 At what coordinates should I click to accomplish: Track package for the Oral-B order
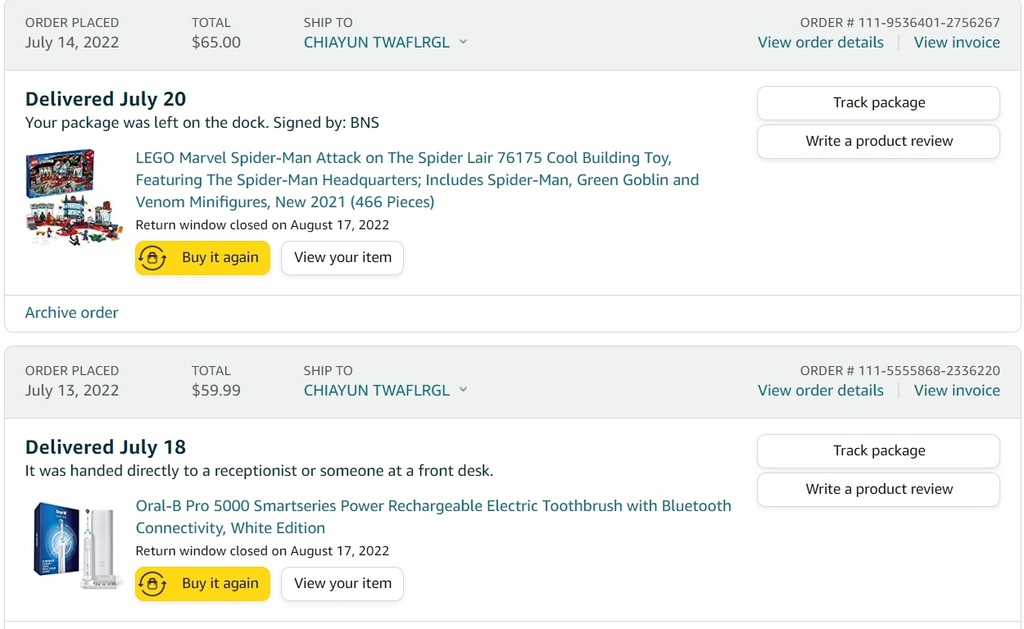click(x=878, y=451)
